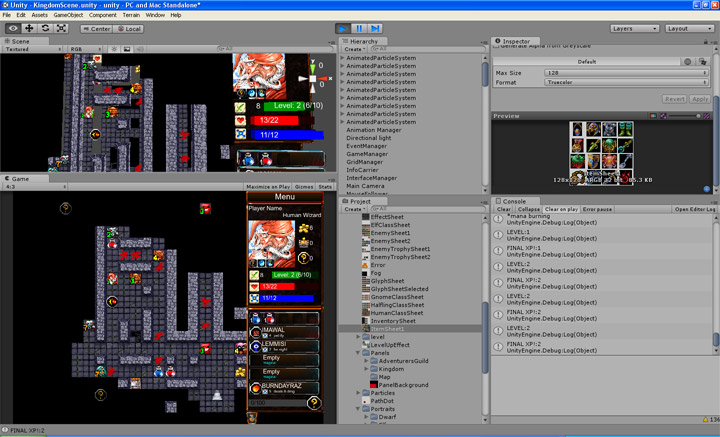Open Project Create dropdown
720x437 pixels.
point(354,209)
